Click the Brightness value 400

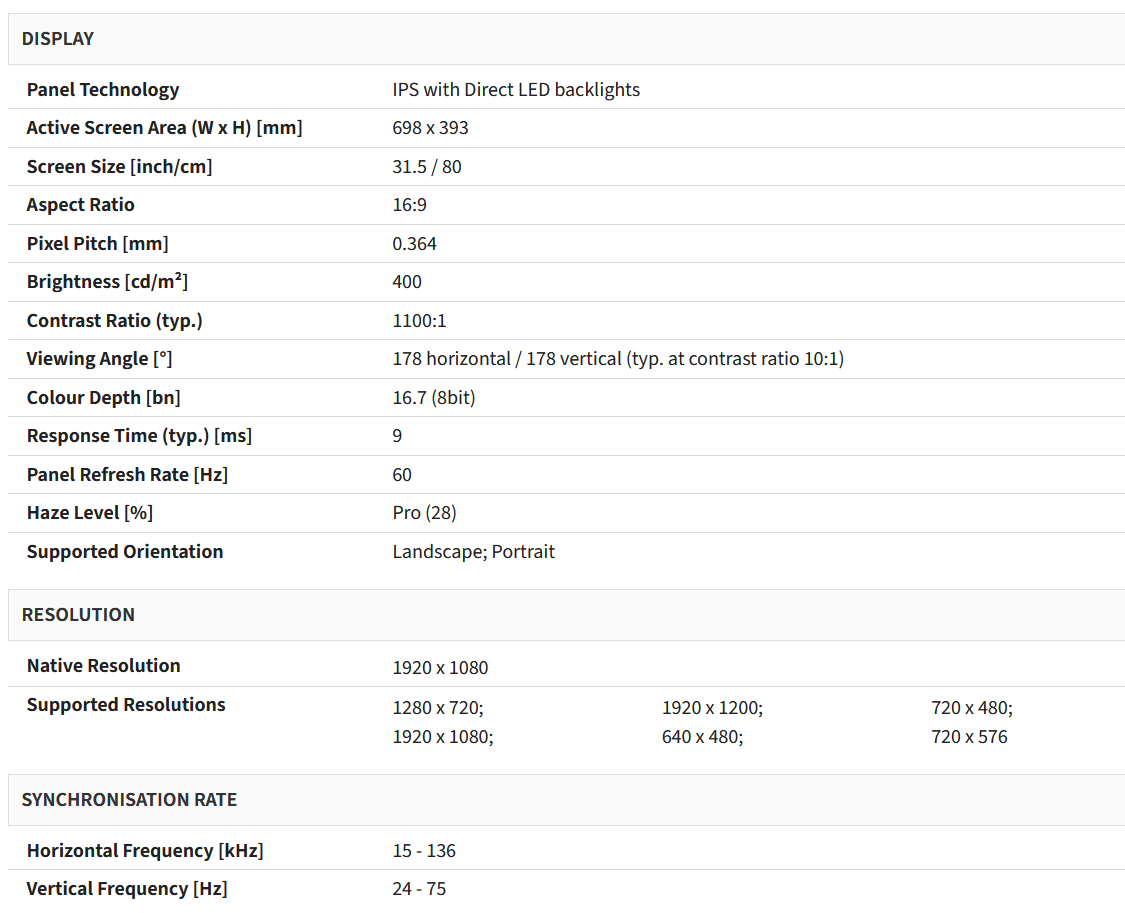click(407, 282)
